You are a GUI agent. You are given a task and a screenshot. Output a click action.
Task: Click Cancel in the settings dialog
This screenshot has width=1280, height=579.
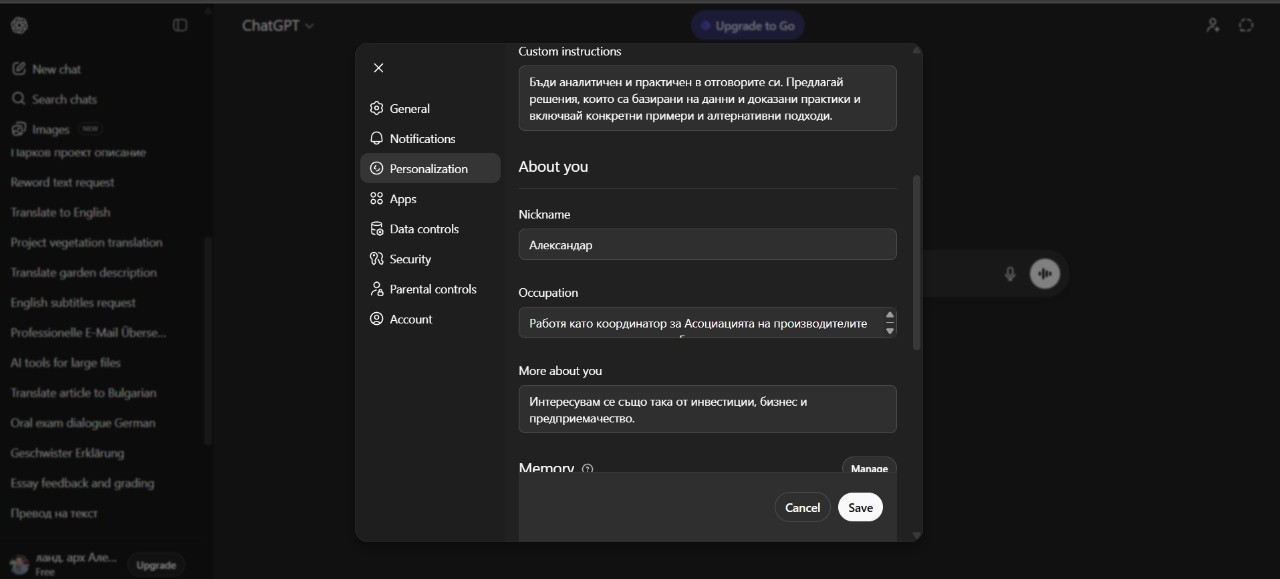click(802, 507)
